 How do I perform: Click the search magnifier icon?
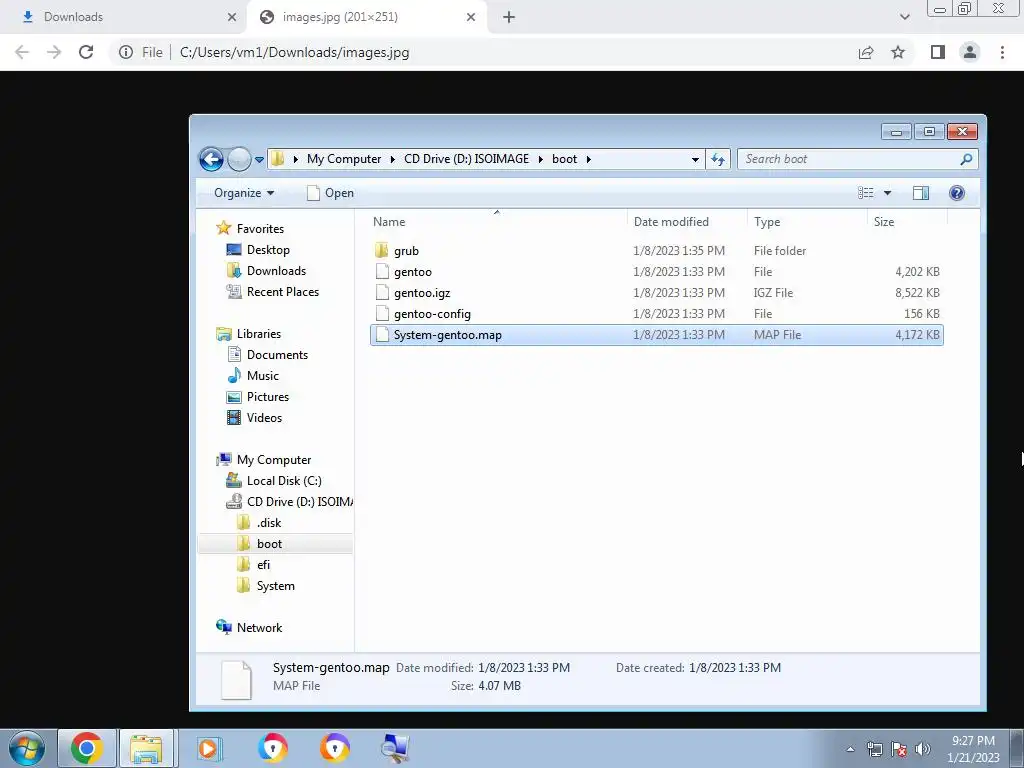click(x=967, y=159)
